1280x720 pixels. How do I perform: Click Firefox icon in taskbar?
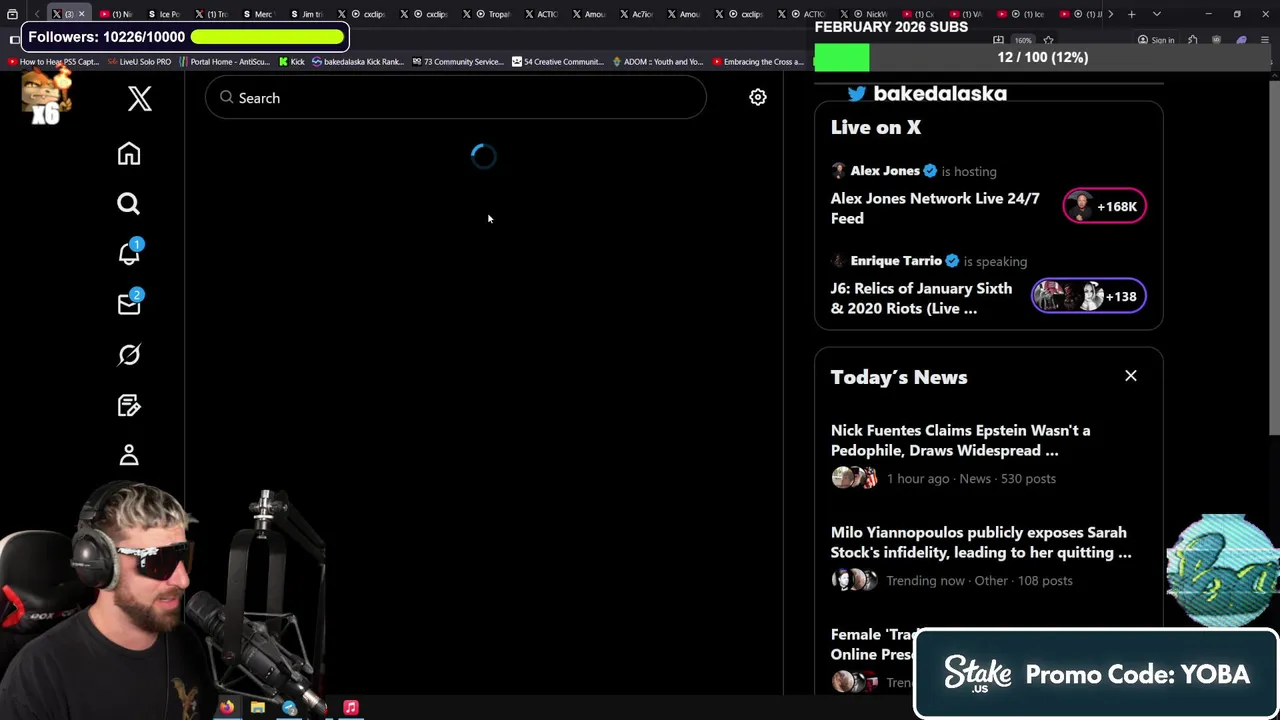pos(227,707)
